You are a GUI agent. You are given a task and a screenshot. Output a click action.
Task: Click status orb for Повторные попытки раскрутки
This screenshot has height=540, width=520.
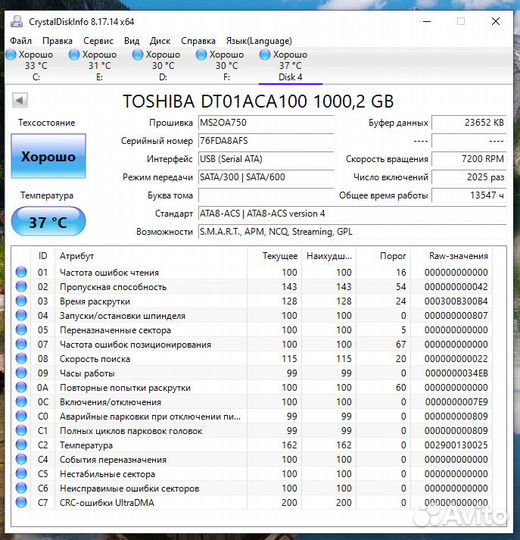(21, 387)
